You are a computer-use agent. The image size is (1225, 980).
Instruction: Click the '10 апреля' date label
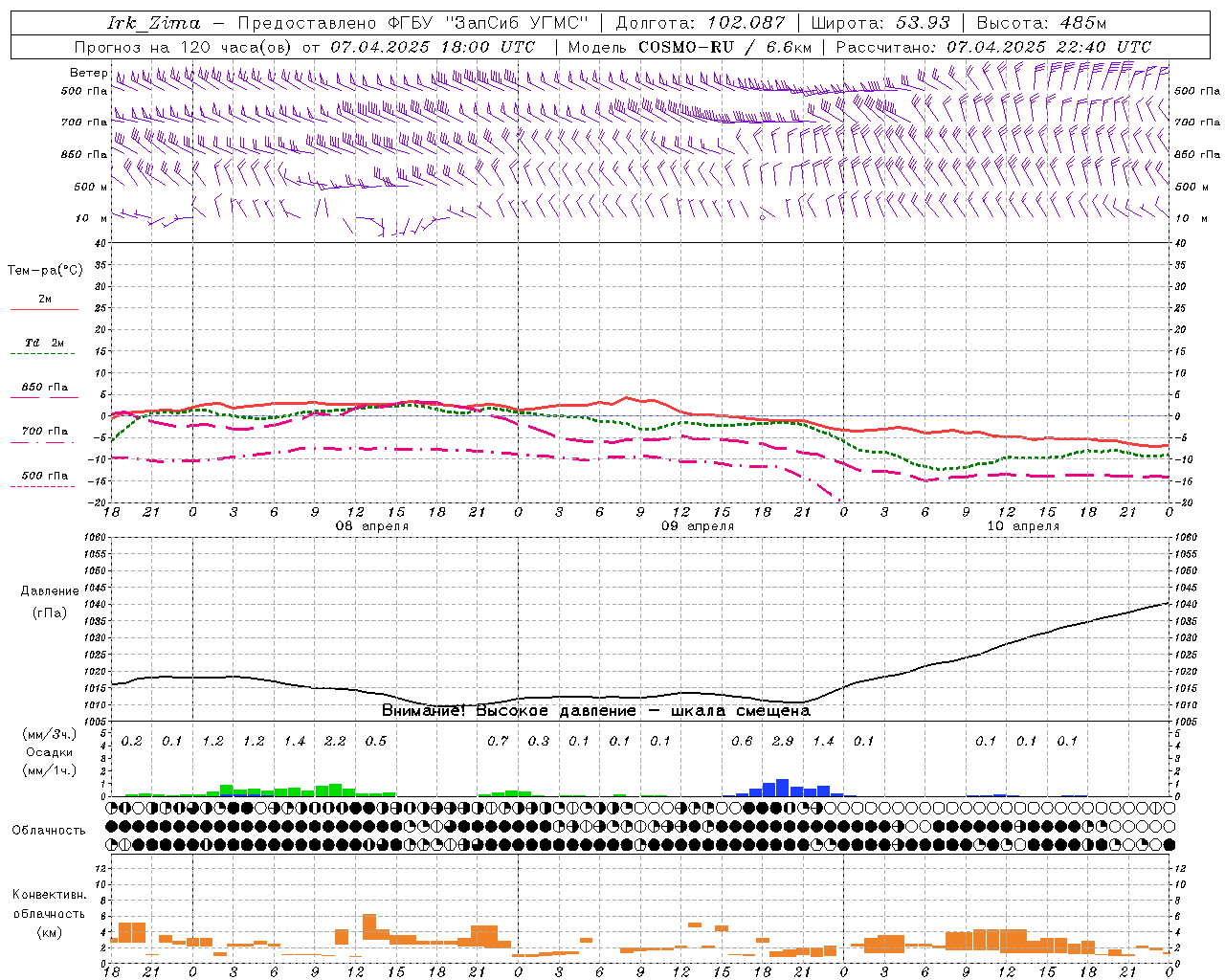[x=1023, y=526]
